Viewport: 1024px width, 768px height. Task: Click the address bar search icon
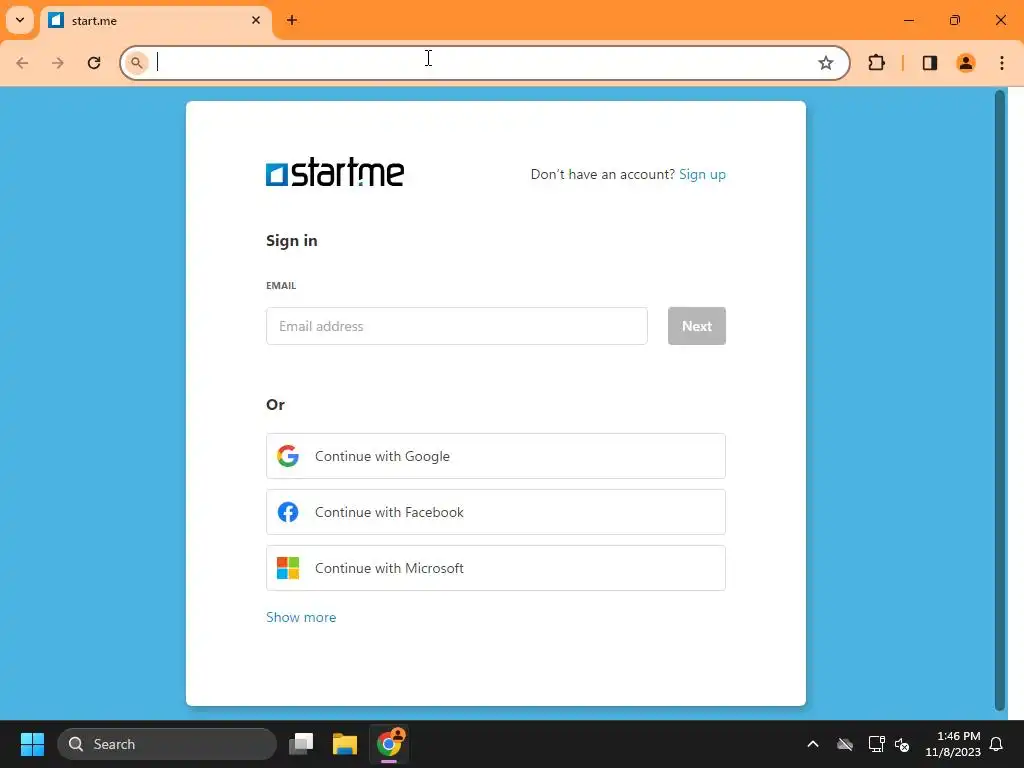[136, 63]
